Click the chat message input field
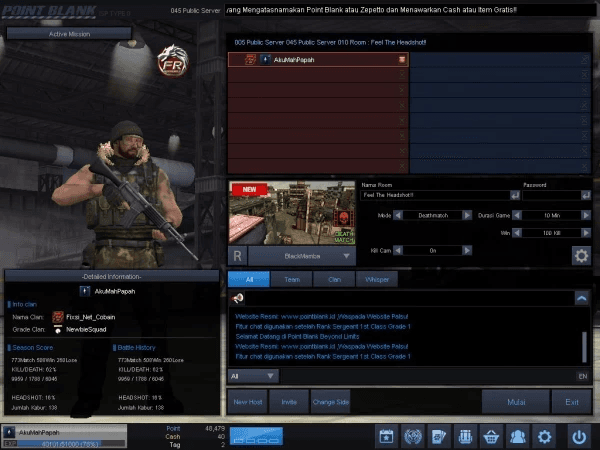The height and width of the screenshot is (450, 600). [428, 376]
